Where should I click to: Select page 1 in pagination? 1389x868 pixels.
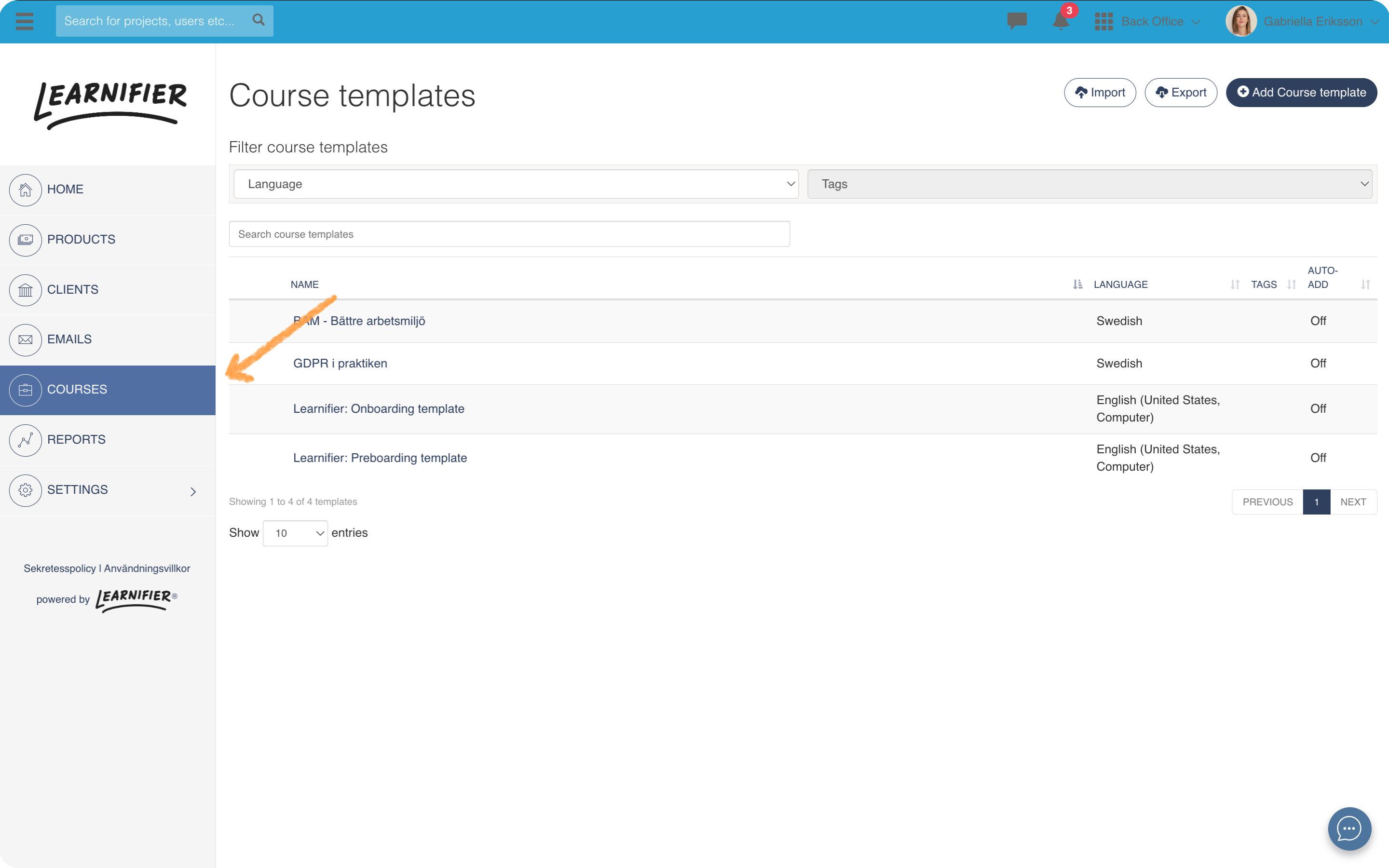click(1316, 502)
